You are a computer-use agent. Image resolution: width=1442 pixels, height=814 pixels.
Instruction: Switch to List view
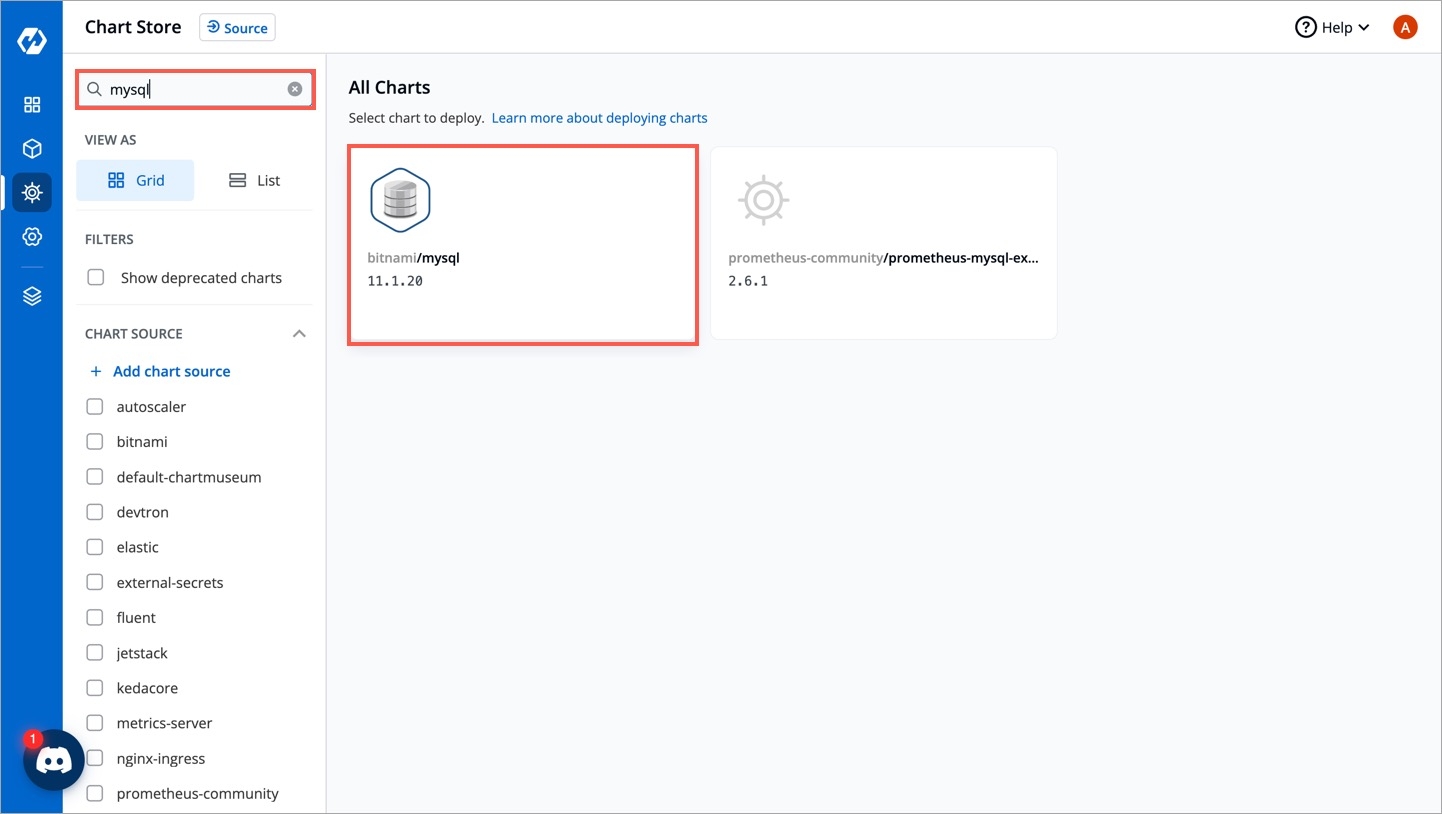(254, 181)
